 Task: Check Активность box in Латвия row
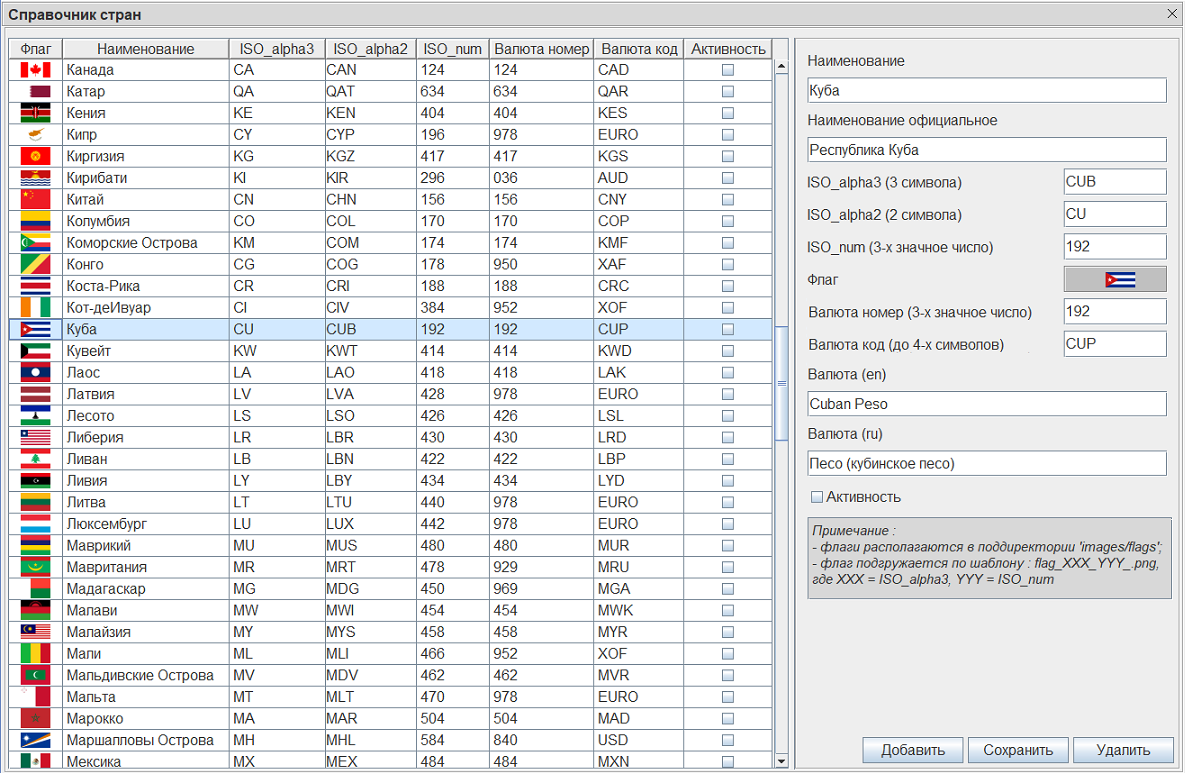(x=728, y=394)
